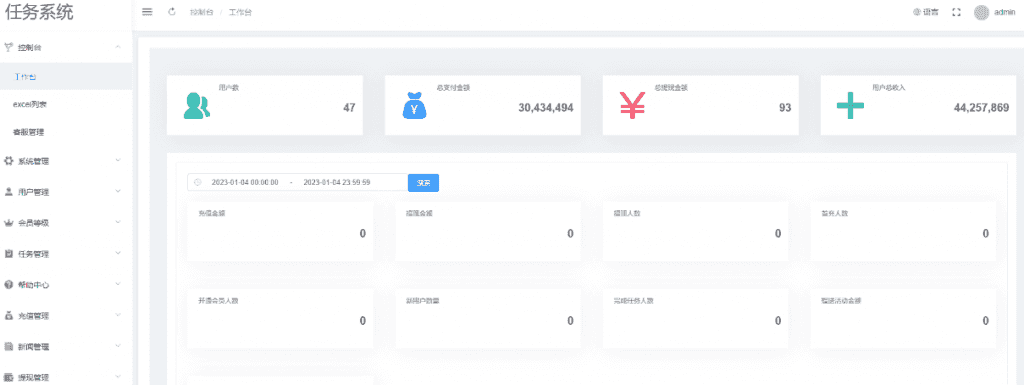
Task: Expand the 任务管理 chevron
Action: point(118,253)
